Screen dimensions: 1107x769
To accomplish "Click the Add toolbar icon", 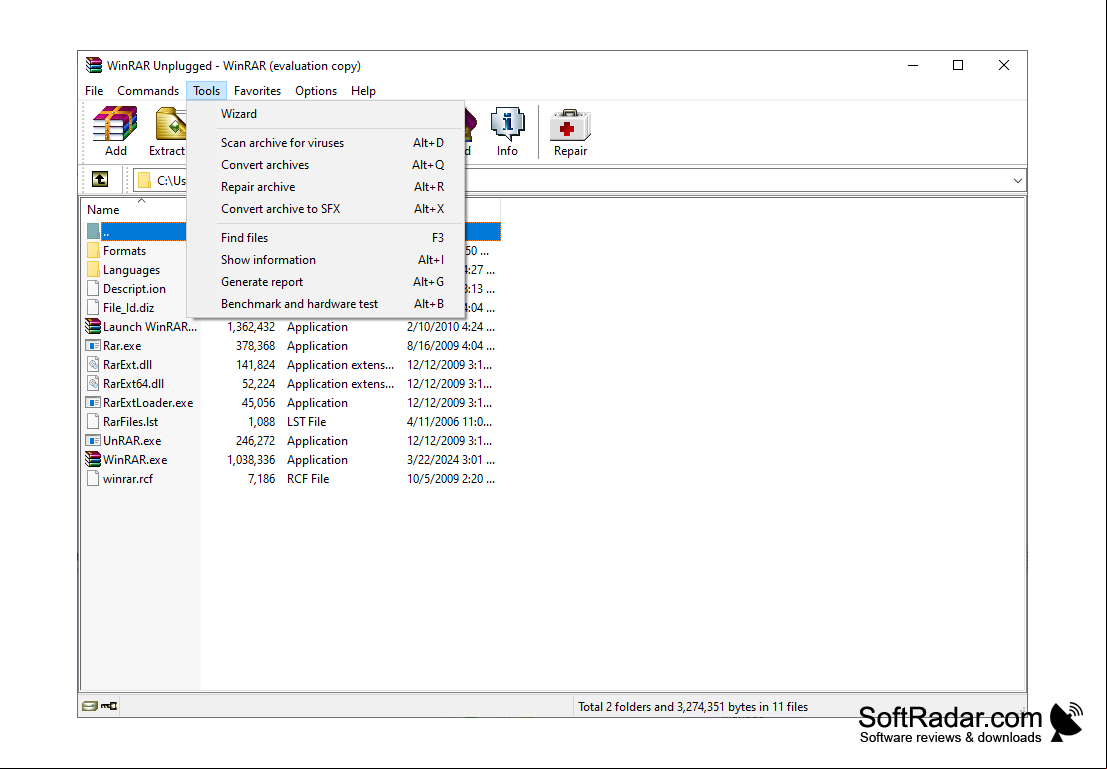I will 115,131.
